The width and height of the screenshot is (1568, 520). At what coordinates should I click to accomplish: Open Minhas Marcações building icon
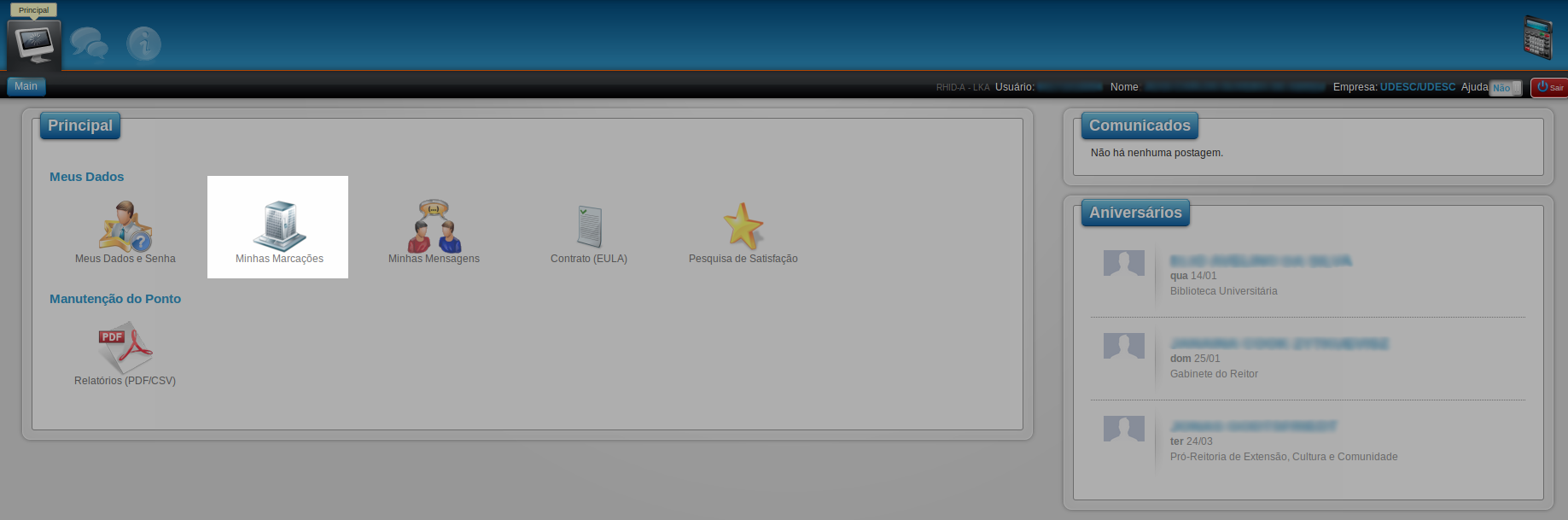[279, 226]
